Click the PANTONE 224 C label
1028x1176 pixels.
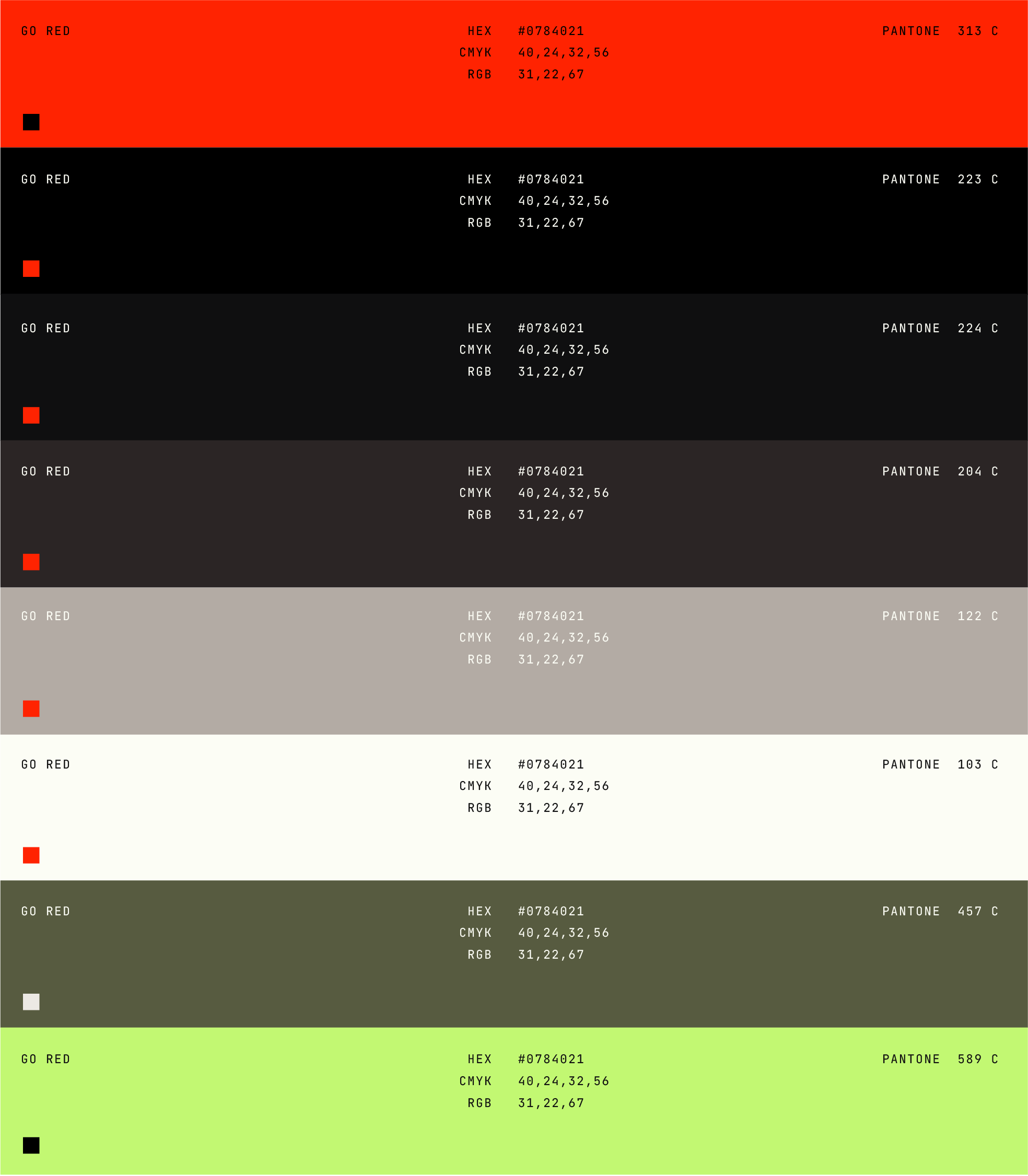click(x=940, y=328)
